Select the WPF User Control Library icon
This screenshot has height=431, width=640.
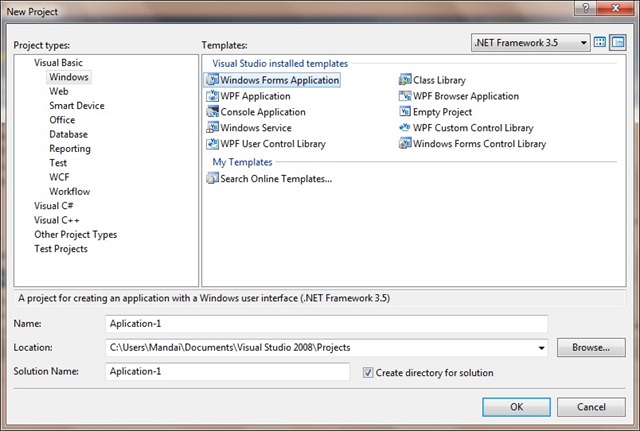(212, 143)
